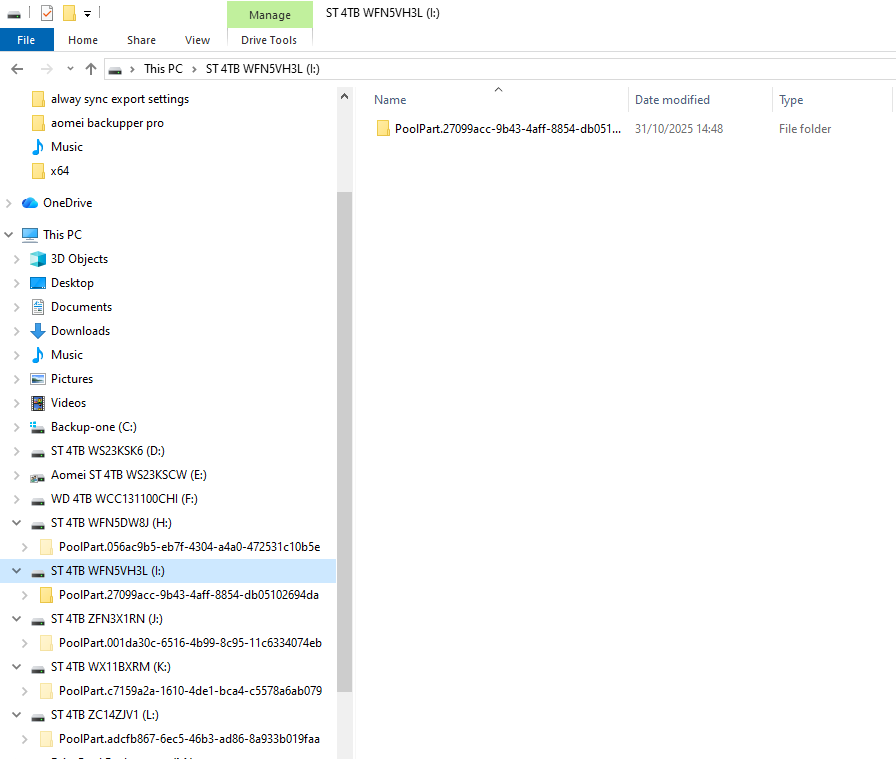Open the OneDrive cloud icon in sidebar
The width and height of the screenshot is (896, 759).
click(x=30, y=203)
